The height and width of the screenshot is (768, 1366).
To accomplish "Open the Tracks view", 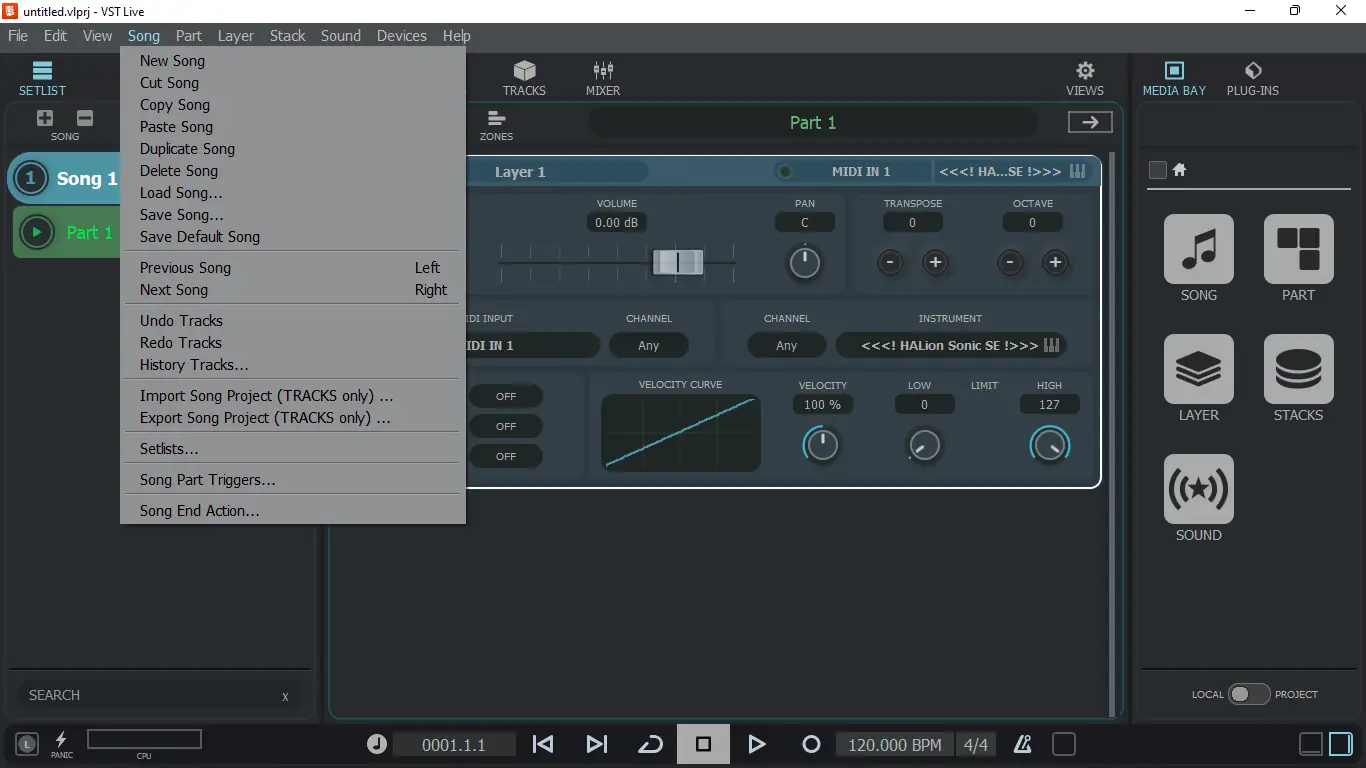I will 524,78.
